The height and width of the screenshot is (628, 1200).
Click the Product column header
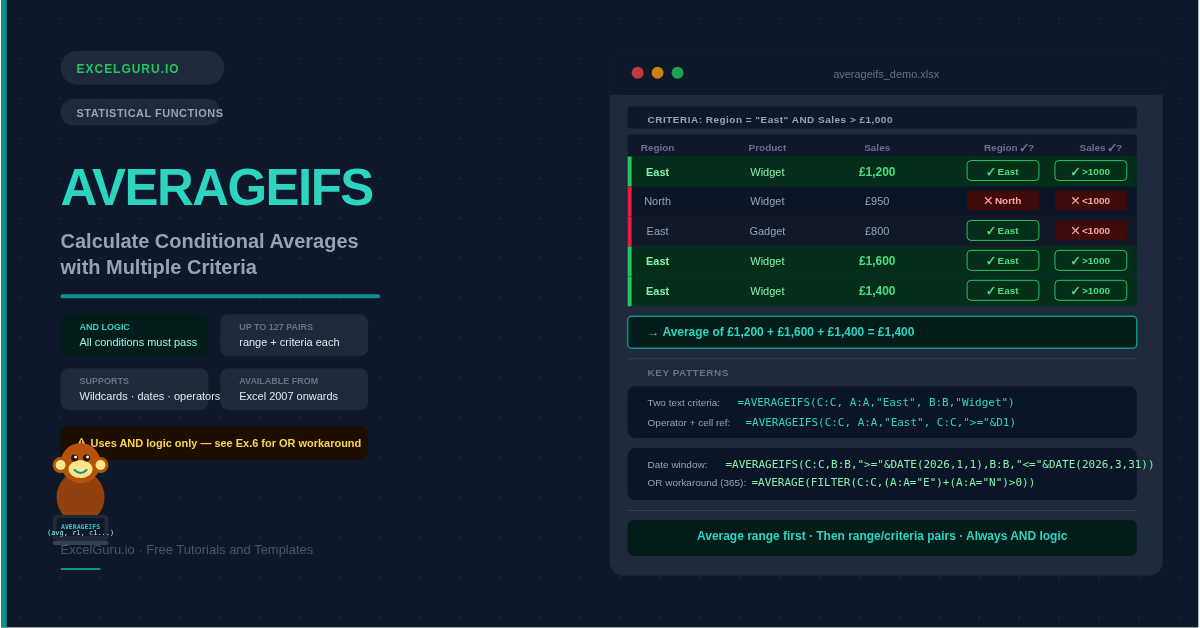point(767,148)
